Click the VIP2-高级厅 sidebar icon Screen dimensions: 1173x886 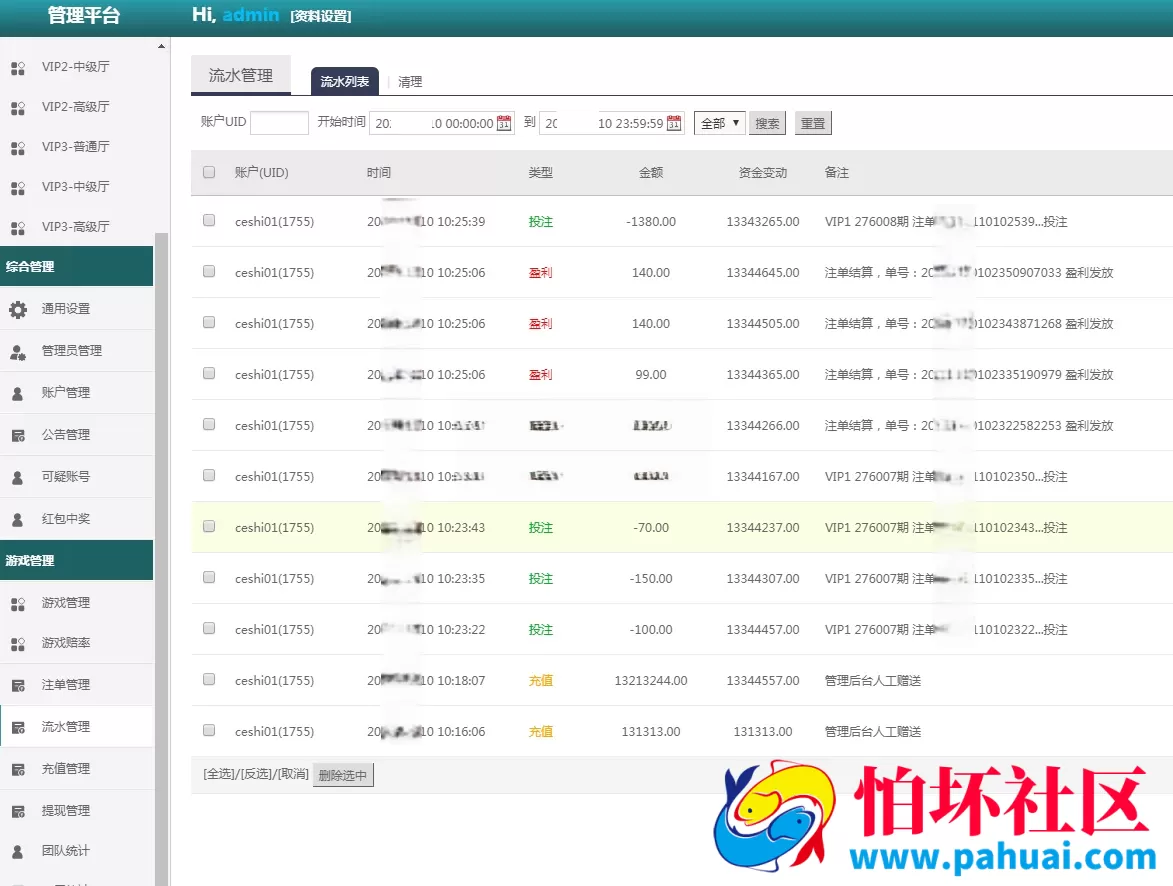click(x=18, y=108)
